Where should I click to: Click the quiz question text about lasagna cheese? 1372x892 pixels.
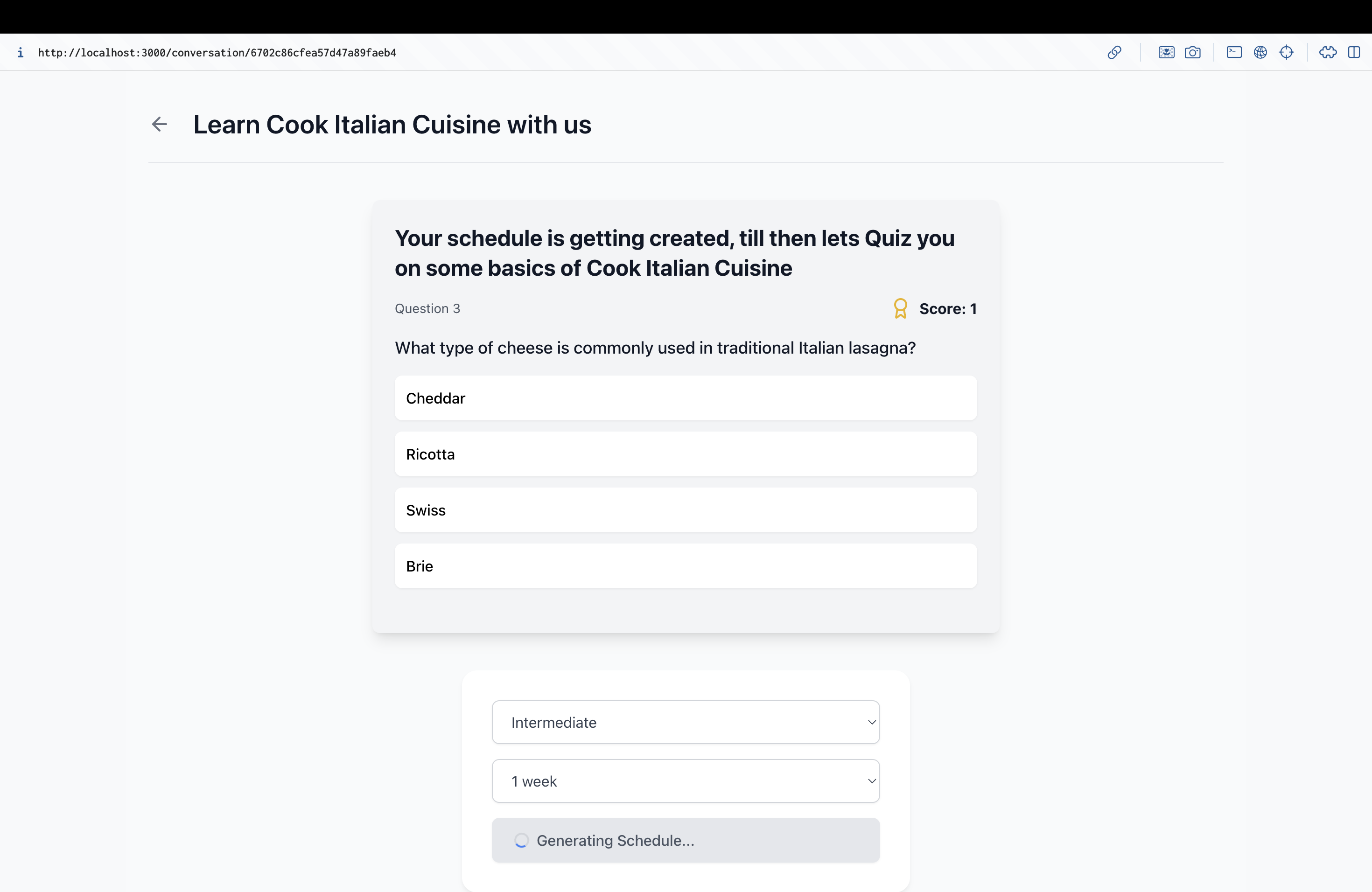point(655,348)
